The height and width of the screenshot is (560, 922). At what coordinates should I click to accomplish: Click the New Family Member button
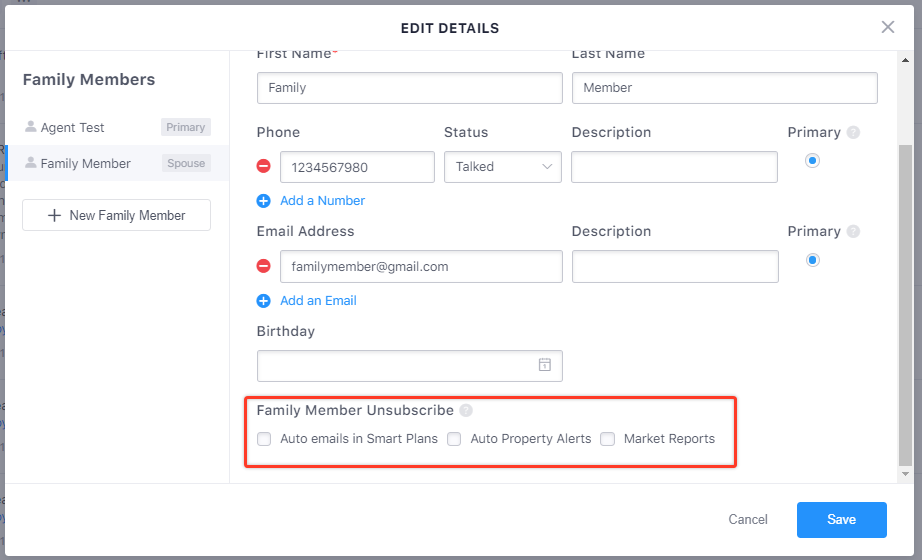(x=116, y=215)
